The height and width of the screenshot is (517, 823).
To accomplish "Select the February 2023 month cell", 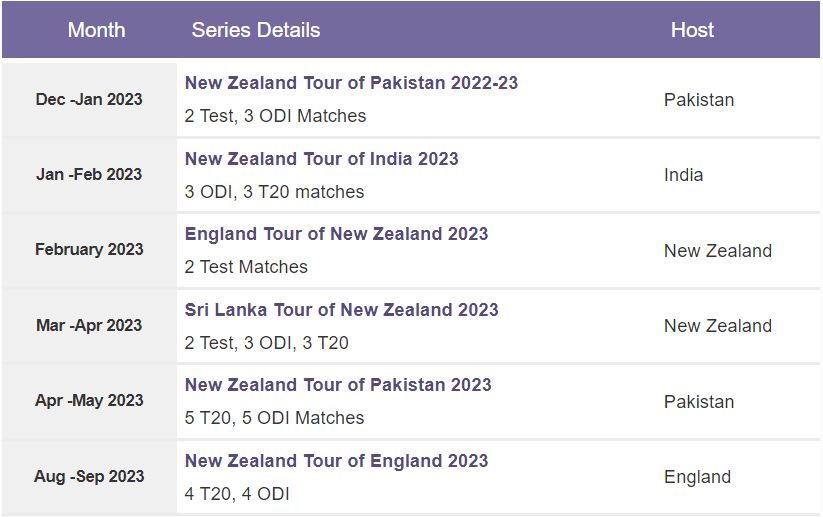I will pyautogui.click(x=89, y=250).
